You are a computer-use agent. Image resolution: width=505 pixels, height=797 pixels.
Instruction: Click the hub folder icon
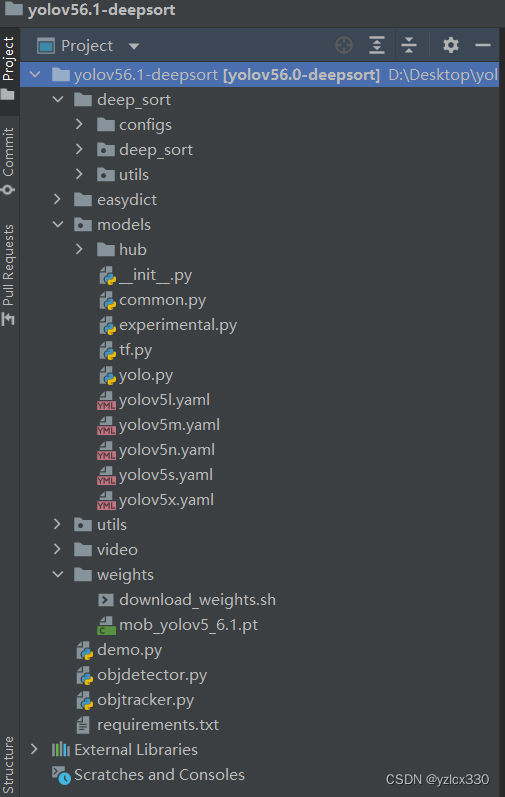tap(106, 250)
